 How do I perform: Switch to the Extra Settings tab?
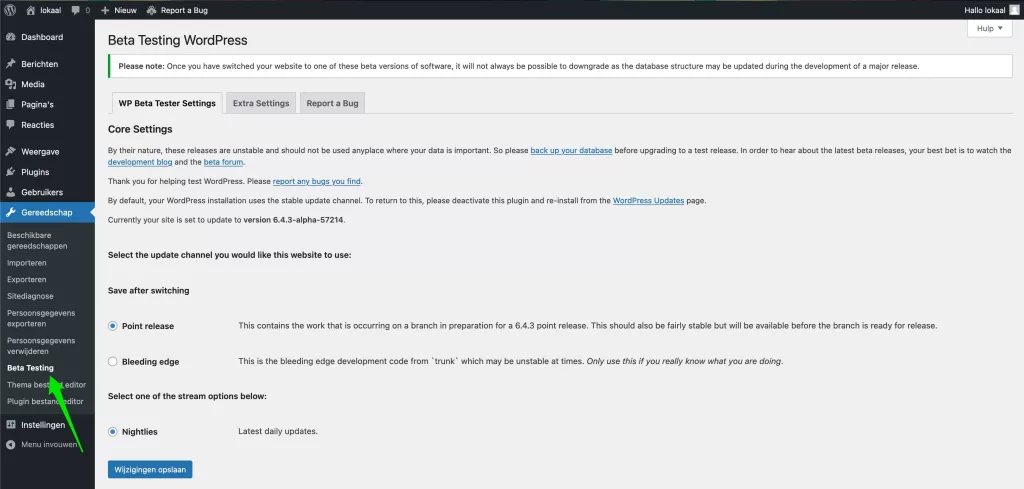(260, 103)
